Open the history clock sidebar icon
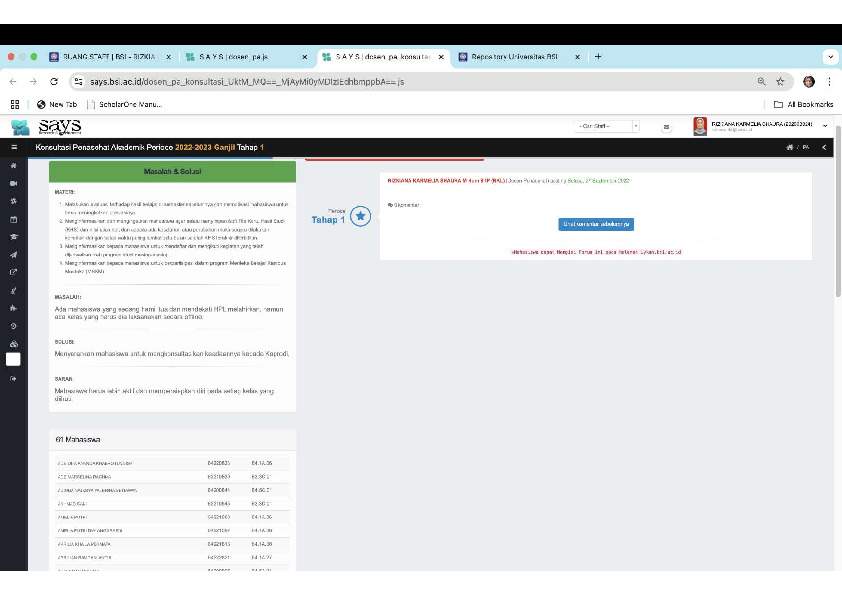 pyautogui.click(x=13, y=326)
